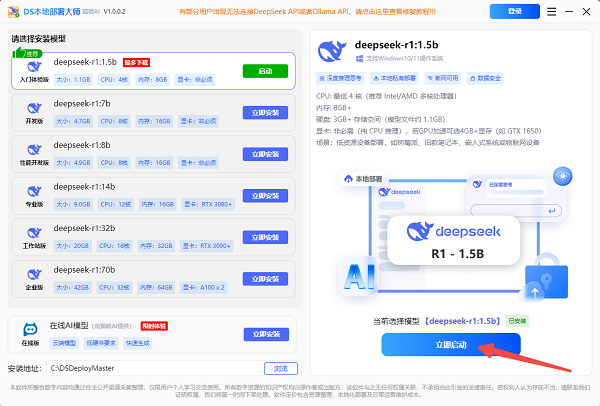This screenshot has width=600, height=406.
Task: Click the 低硬件要求 tag
Action: pyautogui.click(x=101, y=343)
